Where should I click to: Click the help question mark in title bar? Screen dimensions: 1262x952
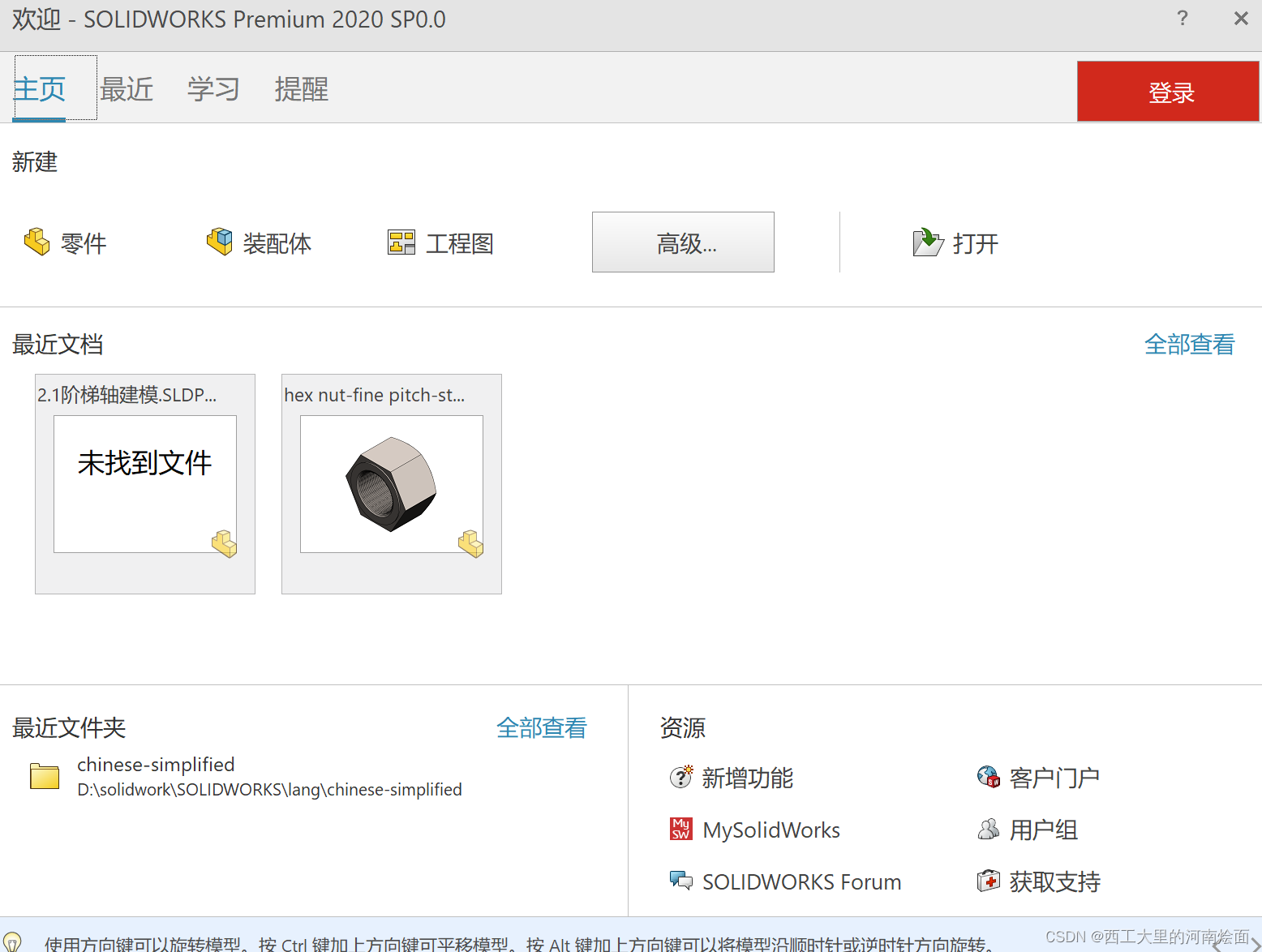[x=1183, y=19]
